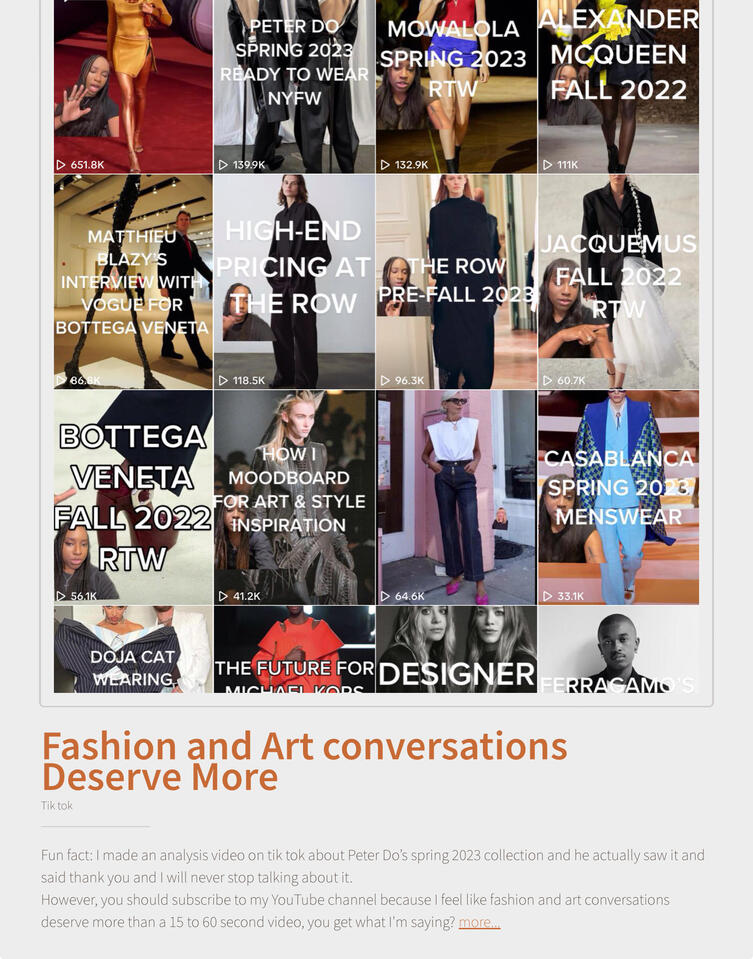
Task: Click play icon beside 111K views
Action: [x=547, y=165]
